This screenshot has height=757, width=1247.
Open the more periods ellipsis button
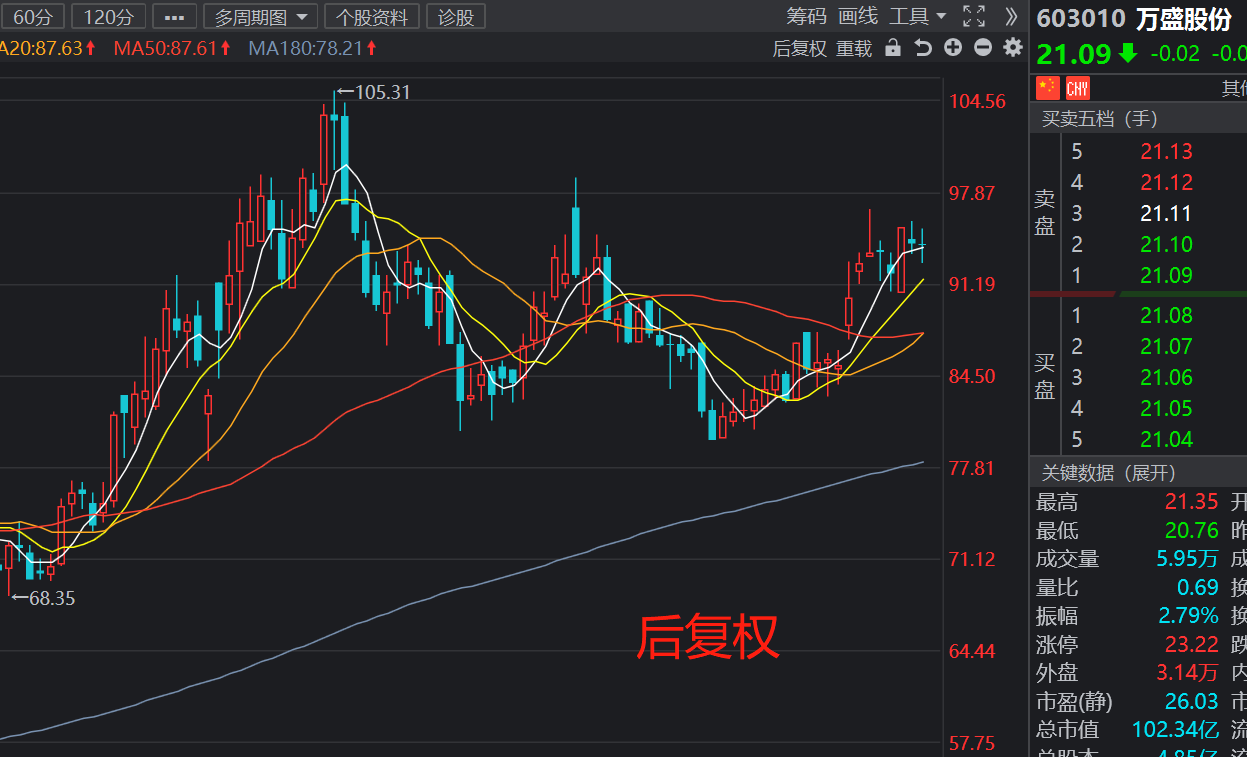174,16
